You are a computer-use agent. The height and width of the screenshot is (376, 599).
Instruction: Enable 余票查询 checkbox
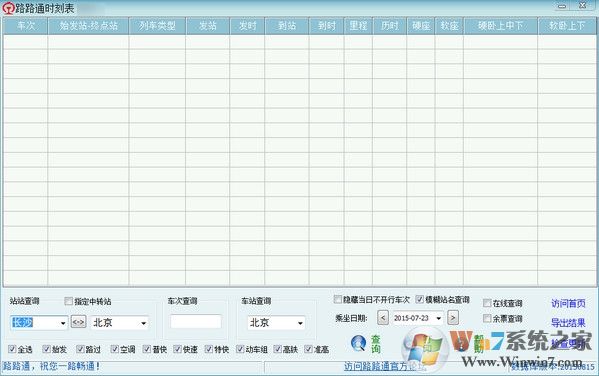[487, 318]
